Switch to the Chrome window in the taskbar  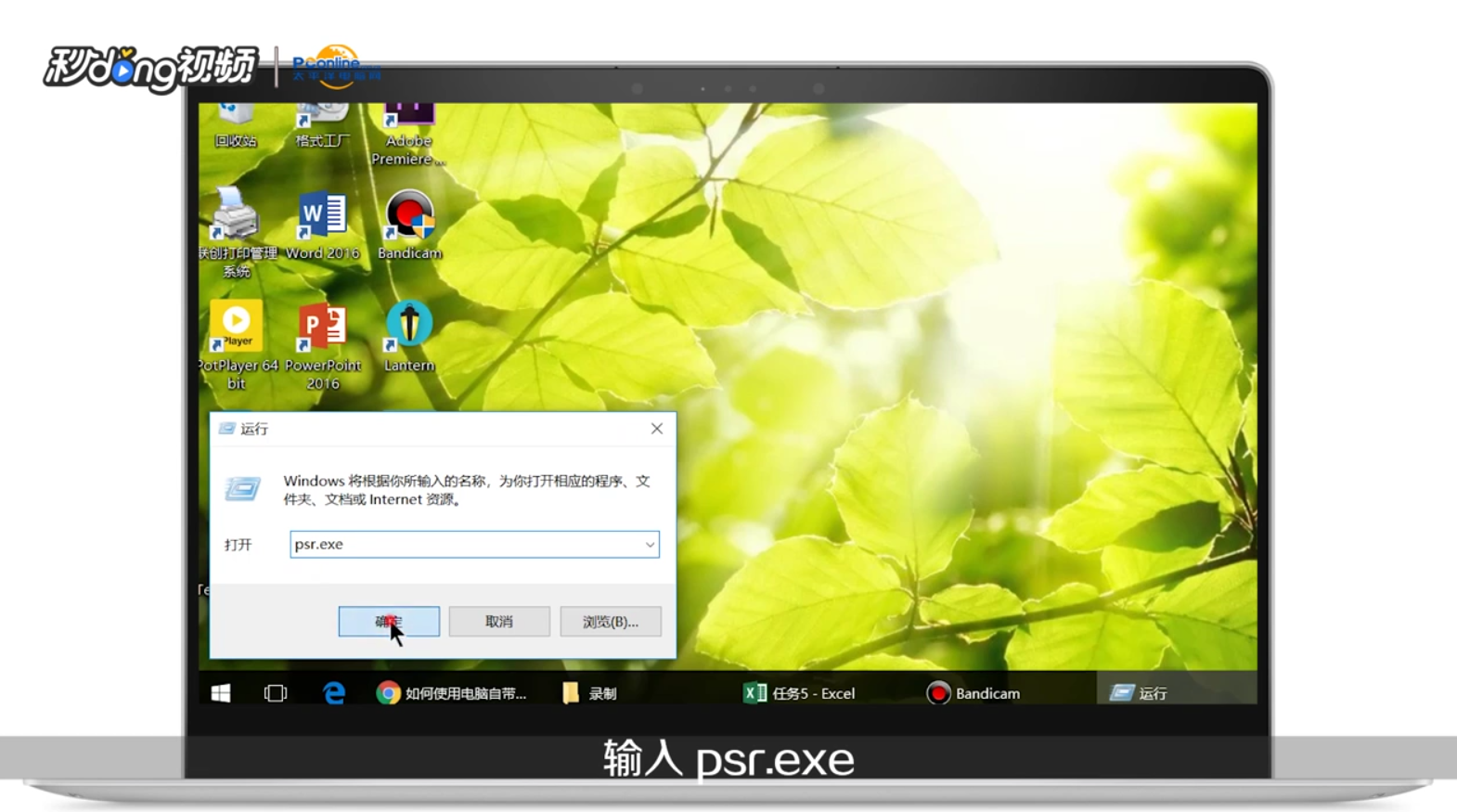coord(452,693)
